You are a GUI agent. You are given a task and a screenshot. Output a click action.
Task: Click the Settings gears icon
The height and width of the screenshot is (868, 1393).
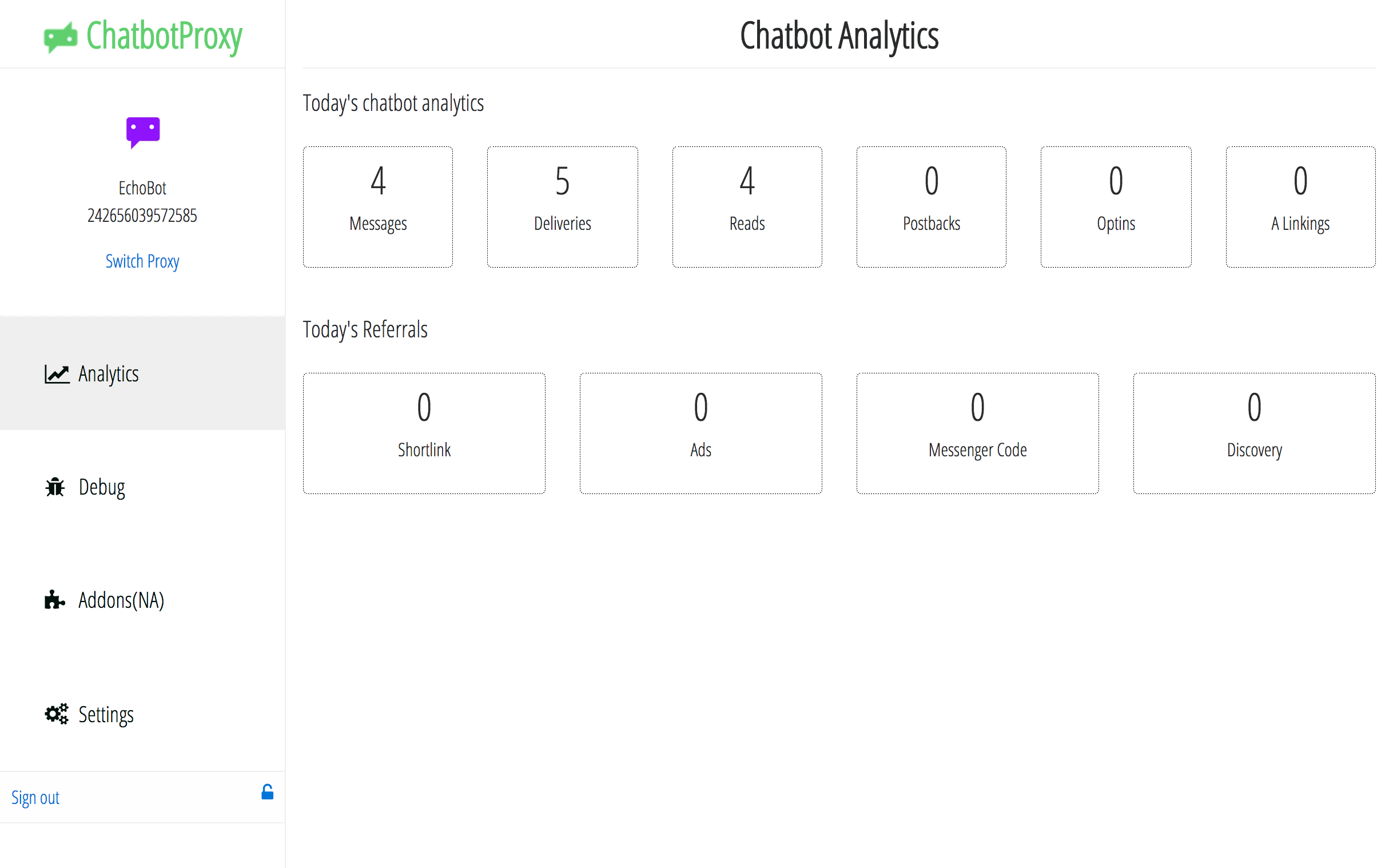click(56, 714)
